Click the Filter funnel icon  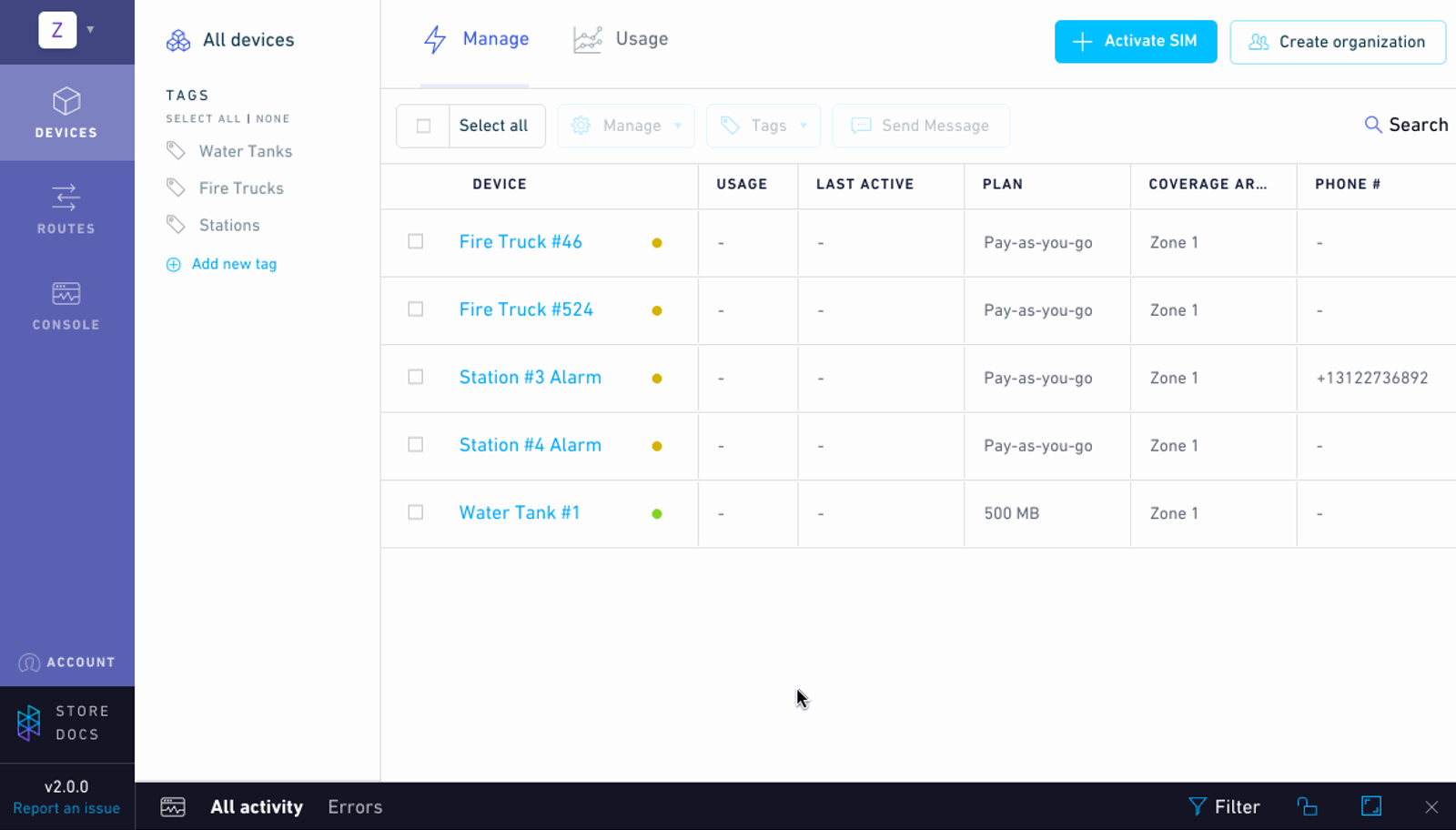(1198, 806)
